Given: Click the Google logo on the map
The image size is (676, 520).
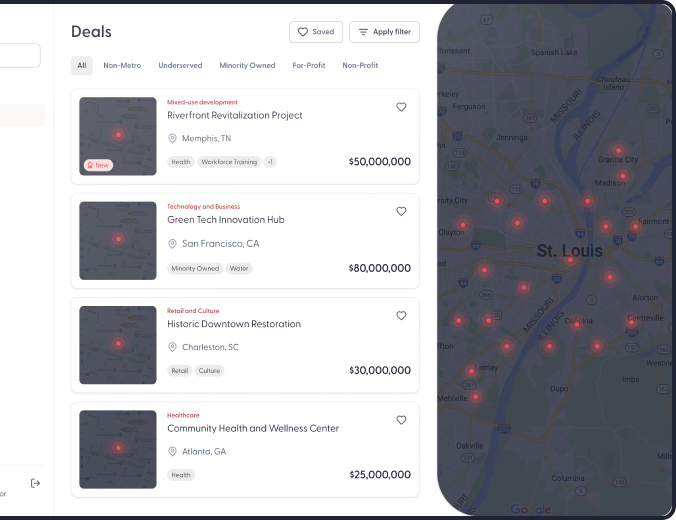Looking at the screenshot, I should 531,510.
